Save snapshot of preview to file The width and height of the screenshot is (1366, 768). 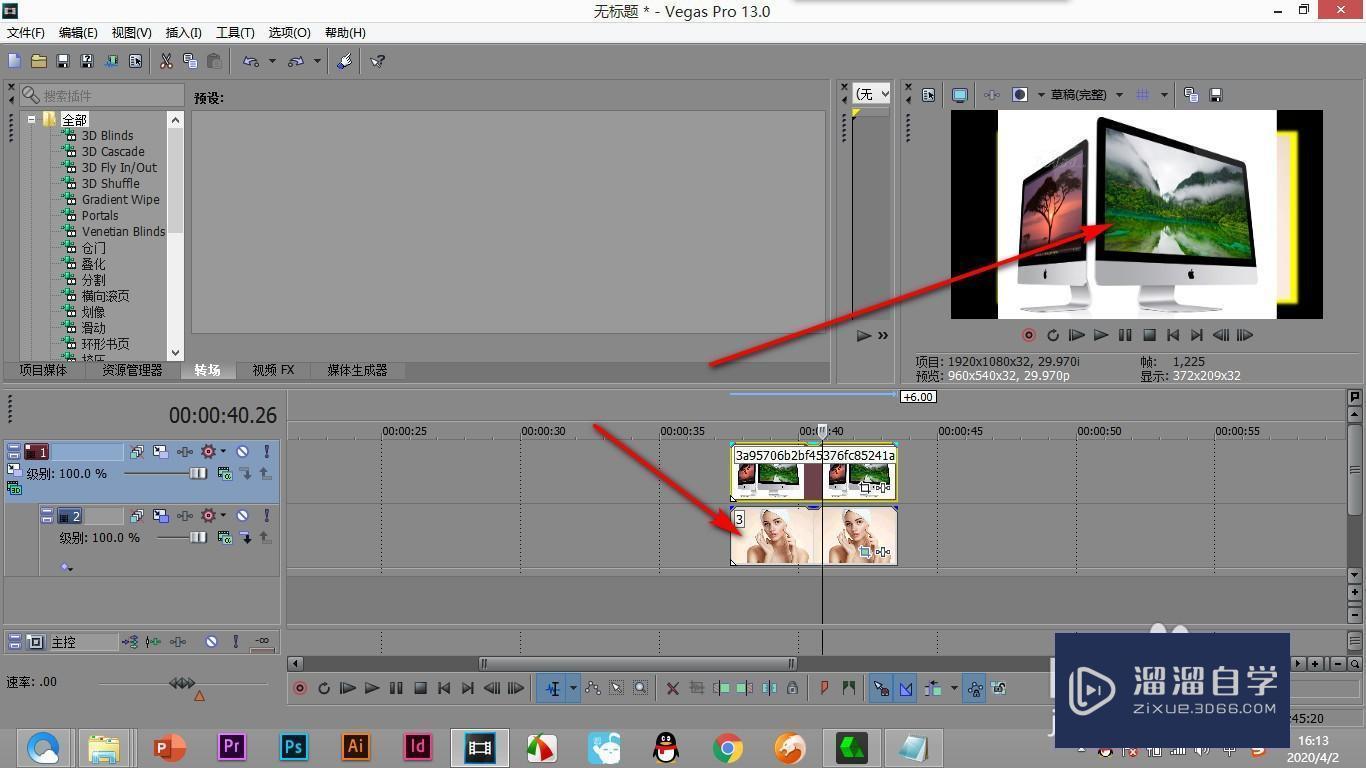pos(1216,95)
